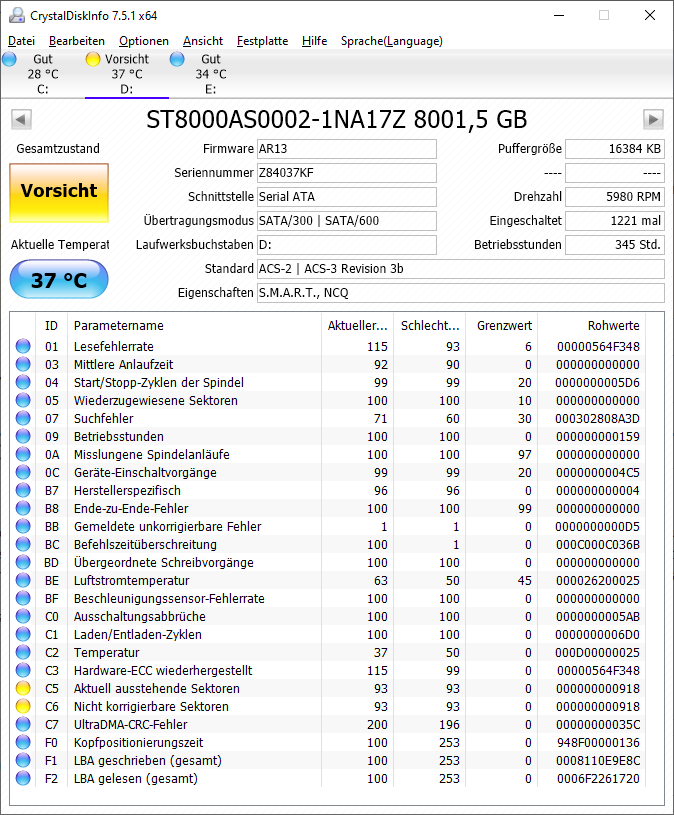Click yellow warning icon for Aktuell ausstehende Sektoren
Viewport: 674px width, 815px height.
coord(23,689)
